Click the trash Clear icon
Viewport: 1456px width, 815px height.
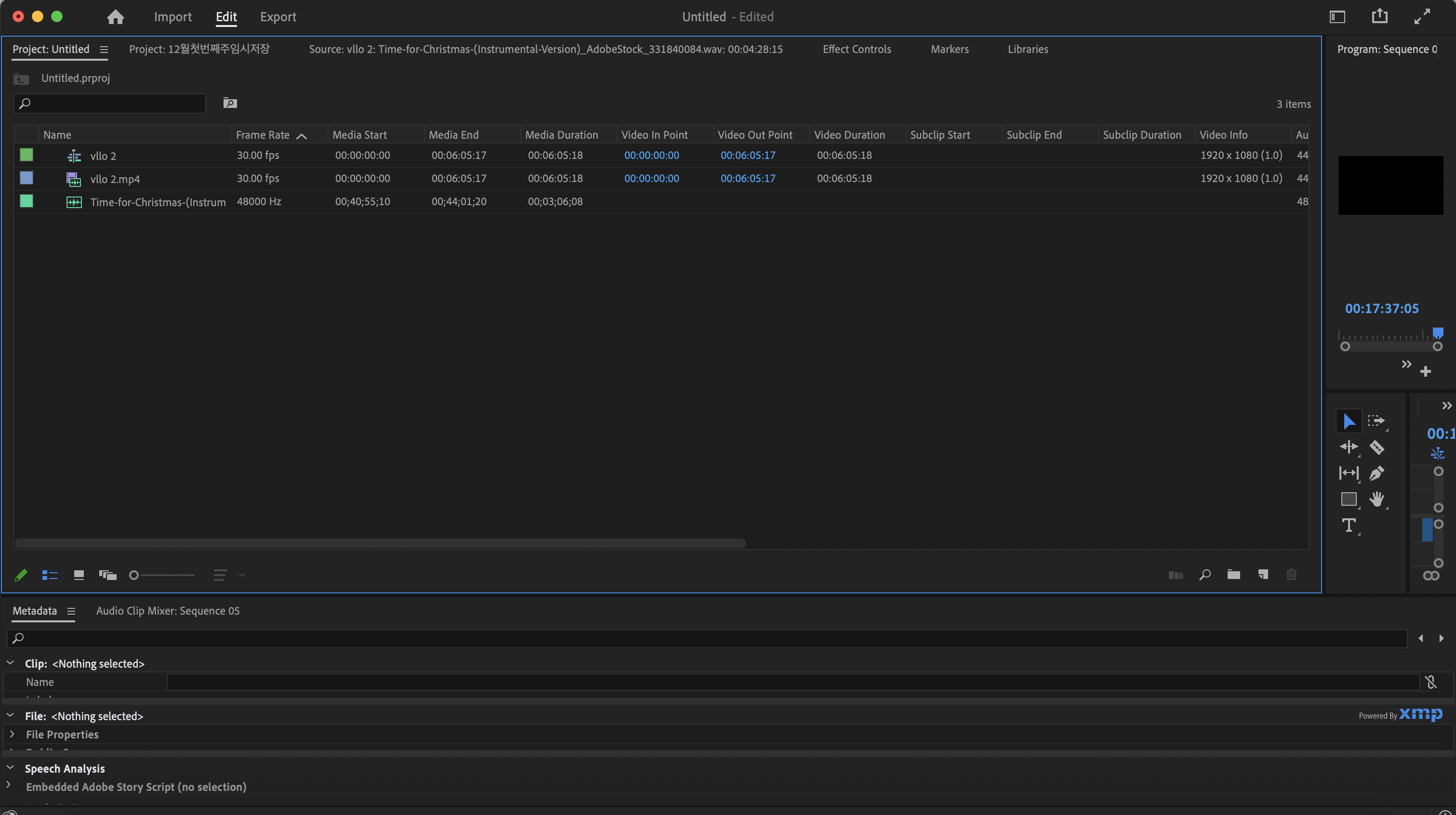pyautogui.click(x=1292, y=575)
